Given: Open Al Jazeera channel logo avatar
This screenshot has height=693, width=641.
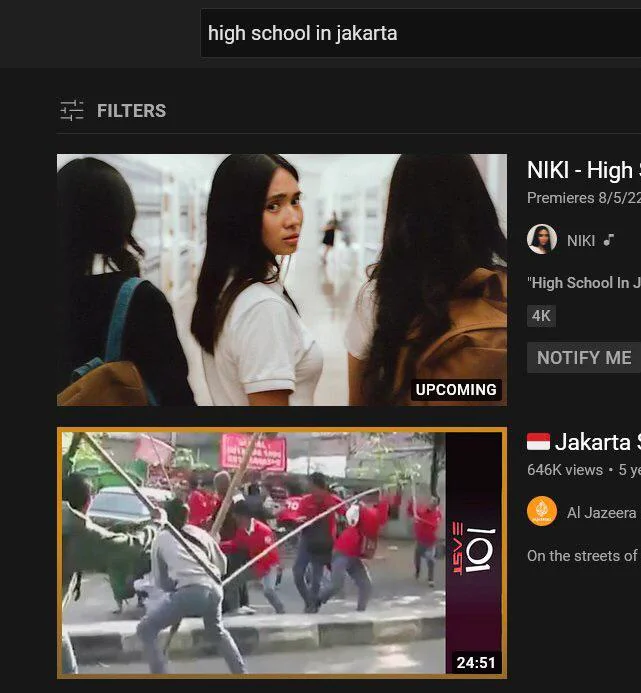Looking at the screenshot, I should 542,511.
